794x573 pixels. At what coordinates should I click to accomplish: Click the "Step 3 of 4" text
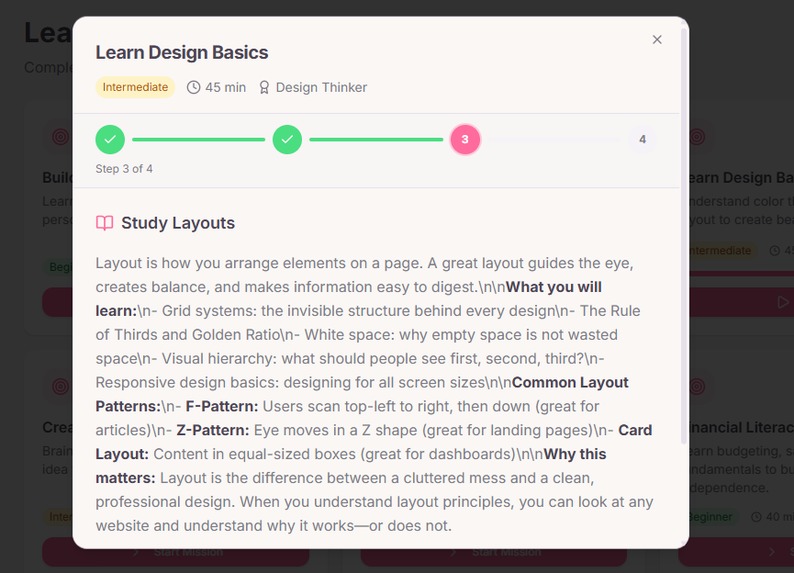(124, 169)
